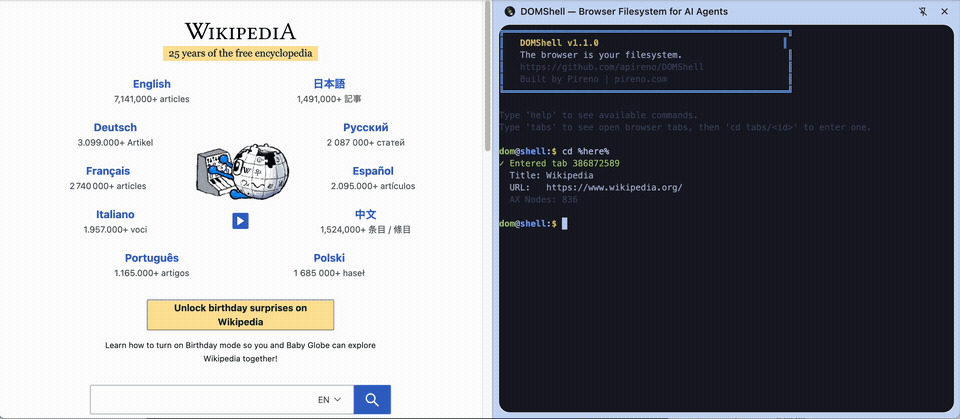The height and width of the screenshot is (419, 960).
Task: Click '2.095.000+ artículos' text
Action: tap(373, 186)
